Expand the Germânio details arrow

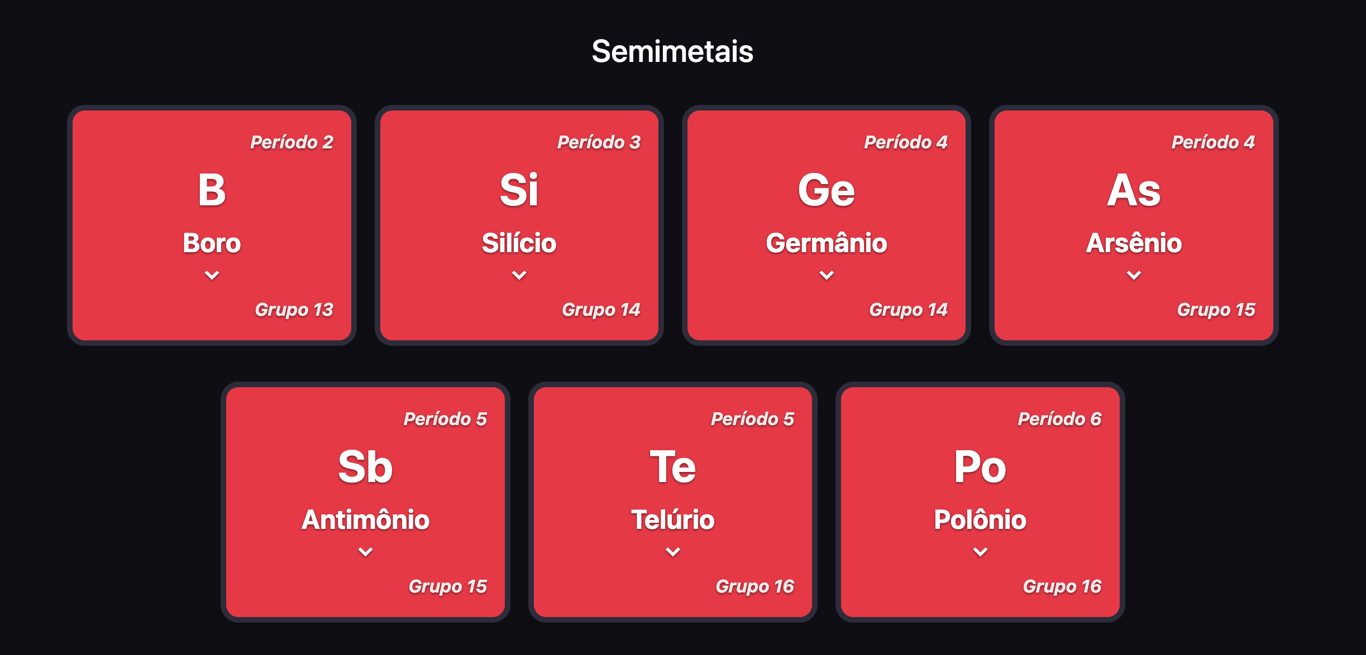click(825, 274)
